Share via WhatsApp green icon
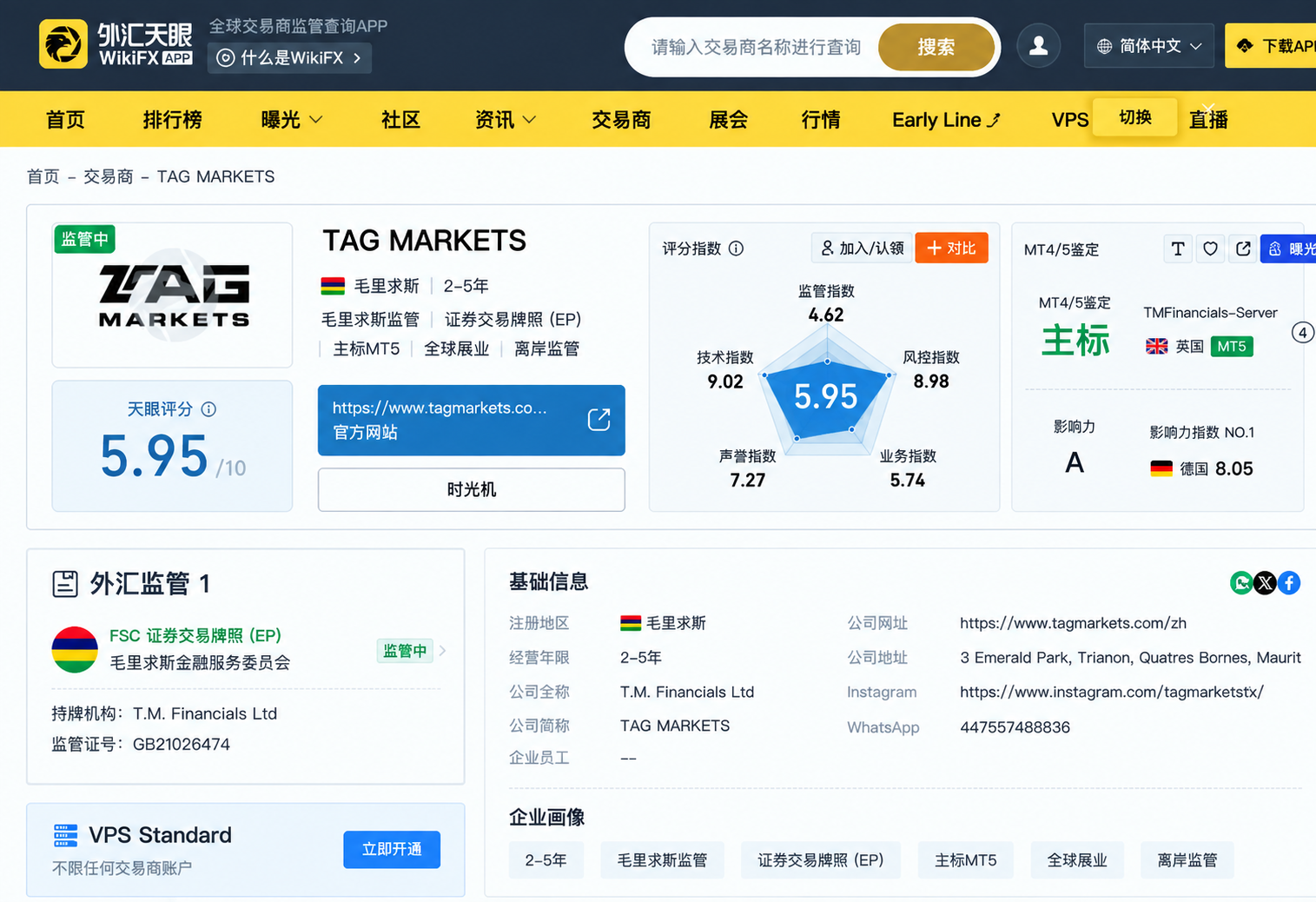This screenshot has height=902, width=1316. [x=1241, y=583]
